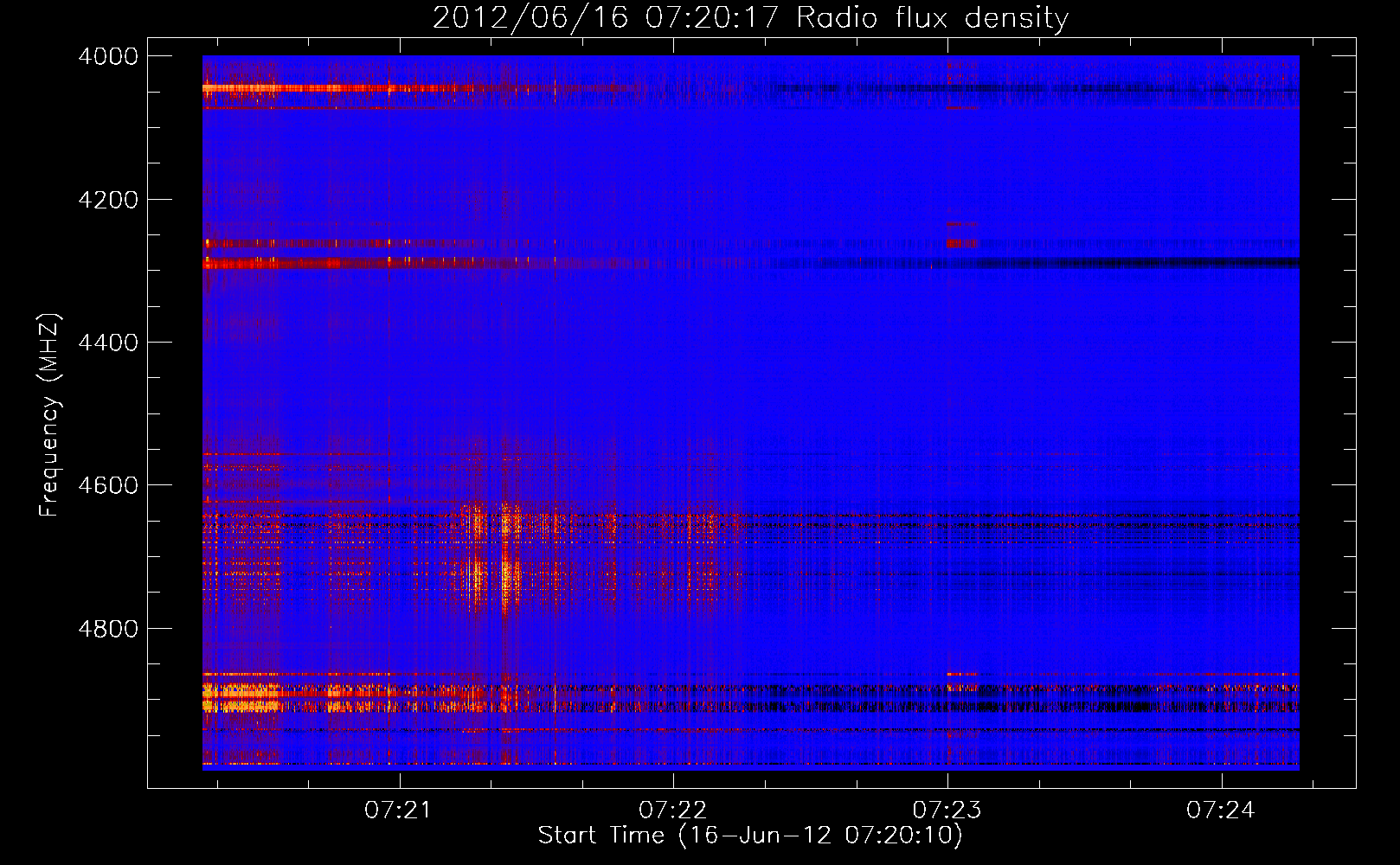Select the 4200 frequency axis label

tap(108, 200)
